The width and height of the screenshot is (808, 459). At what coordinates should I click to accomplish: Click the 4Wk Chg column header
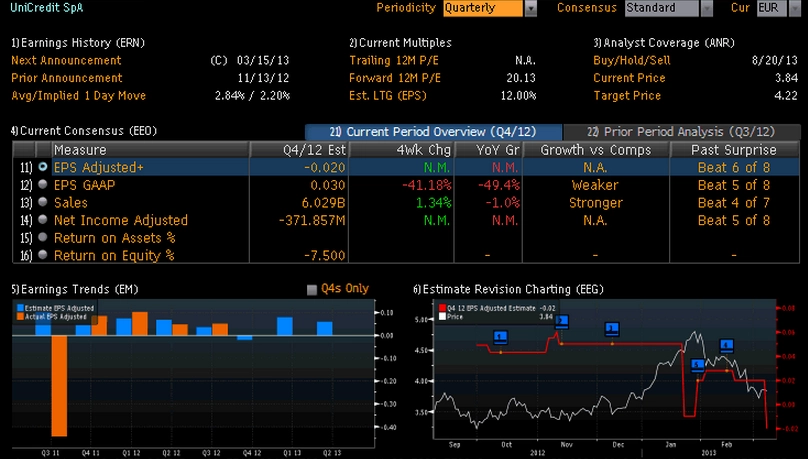pos(402,150)
